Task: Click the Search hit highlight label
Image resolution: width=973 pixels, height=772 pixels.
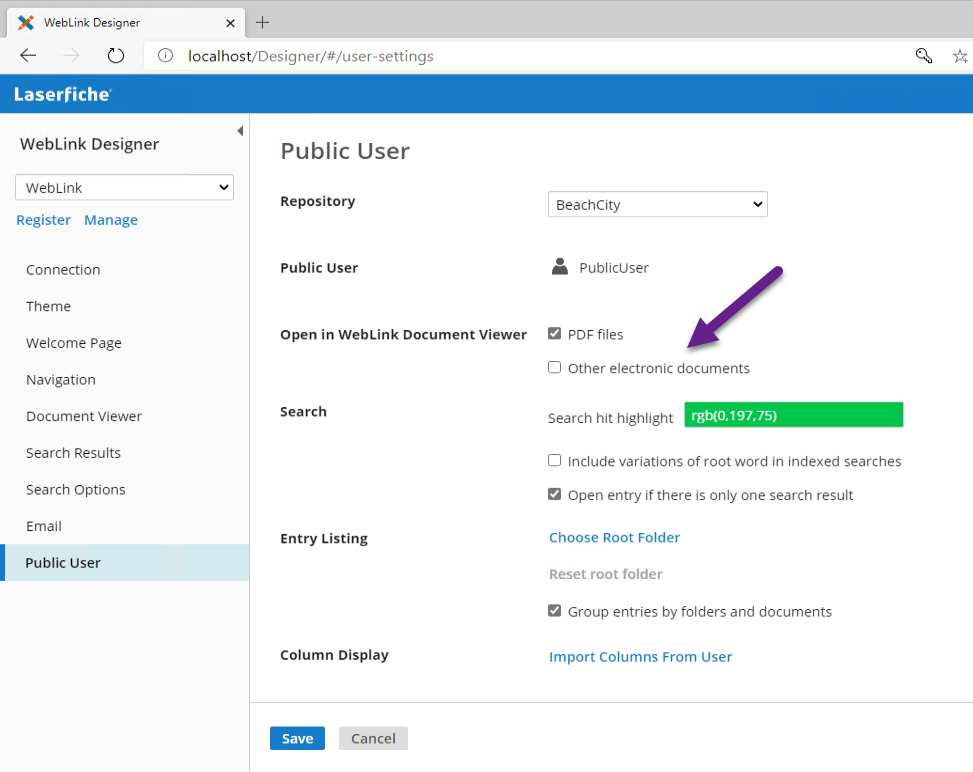Action: coord(611,418)
